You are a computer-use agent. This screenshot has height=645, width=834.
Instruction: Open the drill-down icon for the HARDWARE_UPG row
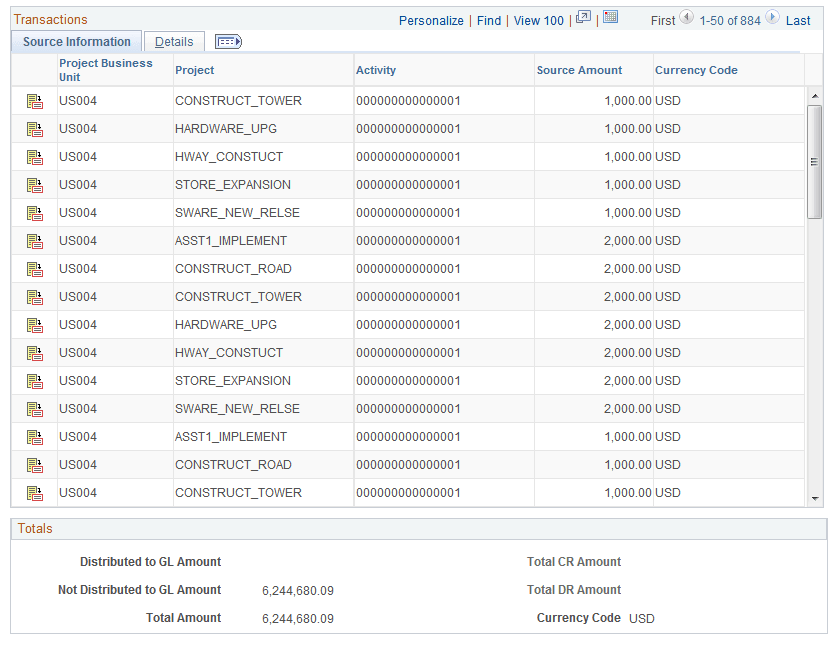click(35, 129)
